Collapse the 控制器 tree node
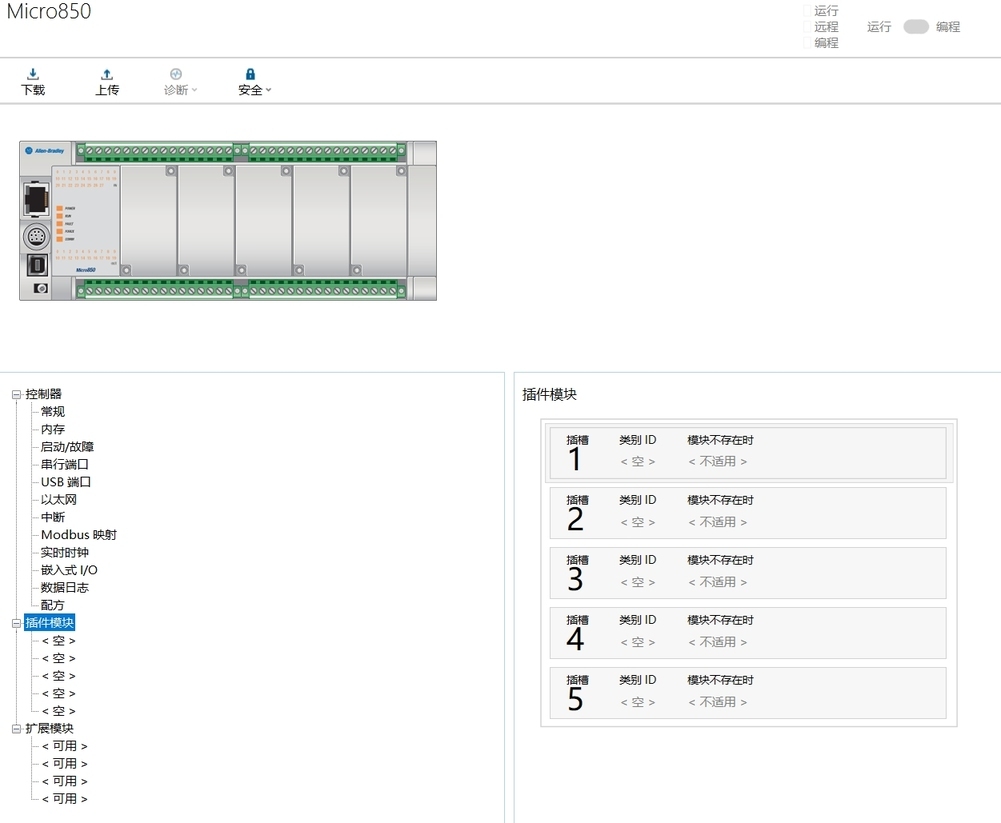The width and height of the screenshot is (1001, 823). [17, 395]
